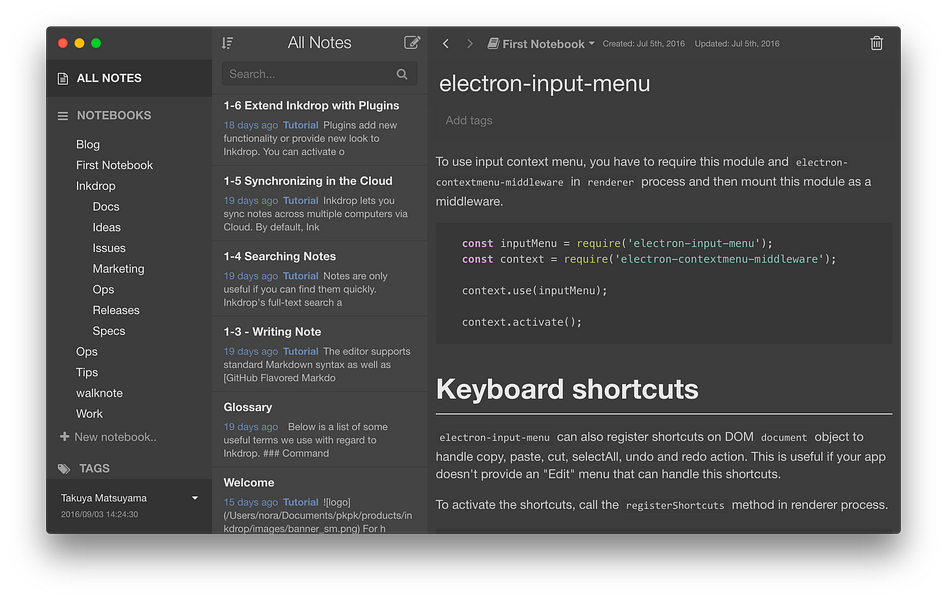Click the Keyboard shortcuts heading
Viewport: 947px width, 600px height.
pos(567,389)
